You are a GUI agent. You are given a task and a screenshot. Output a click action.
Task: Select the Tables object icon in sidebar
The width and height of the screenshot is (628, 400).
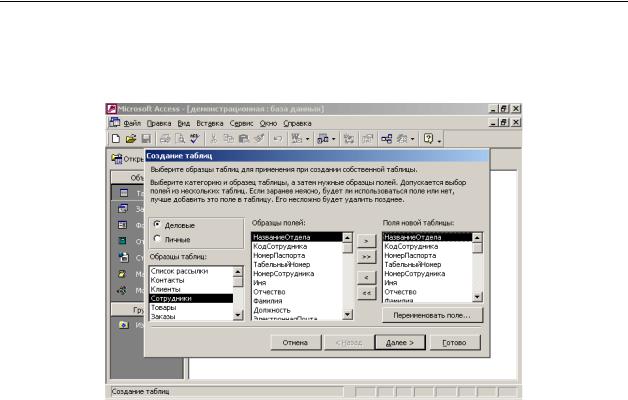[124, 193]
